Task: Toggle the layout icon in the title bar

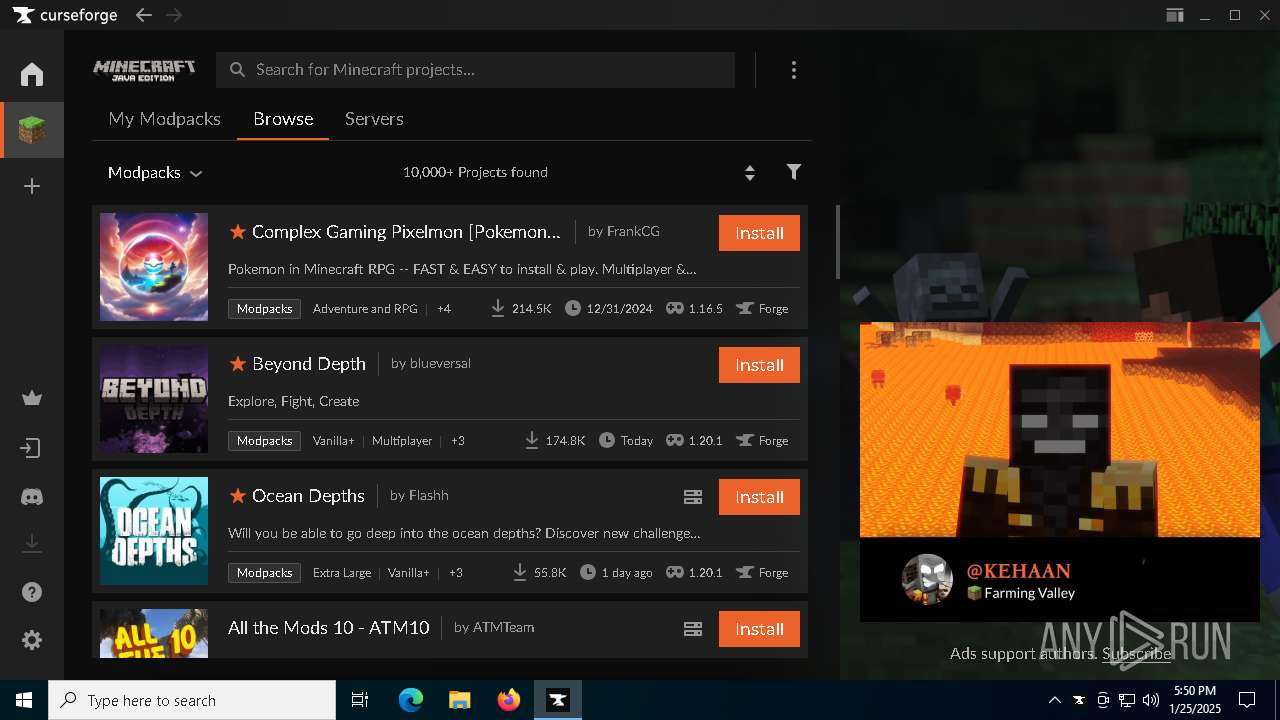Action: click(x=1175, y=15)
